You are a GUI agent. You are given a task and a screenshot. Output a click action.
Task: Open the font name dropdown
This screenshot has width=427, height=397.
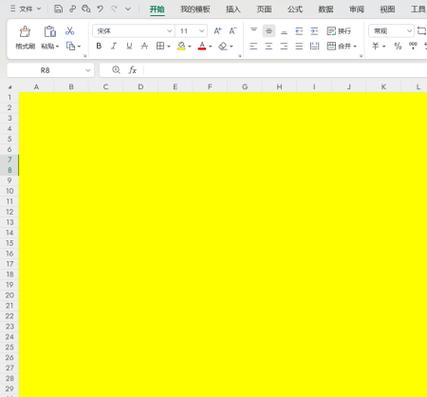click(x=169, y=31)
